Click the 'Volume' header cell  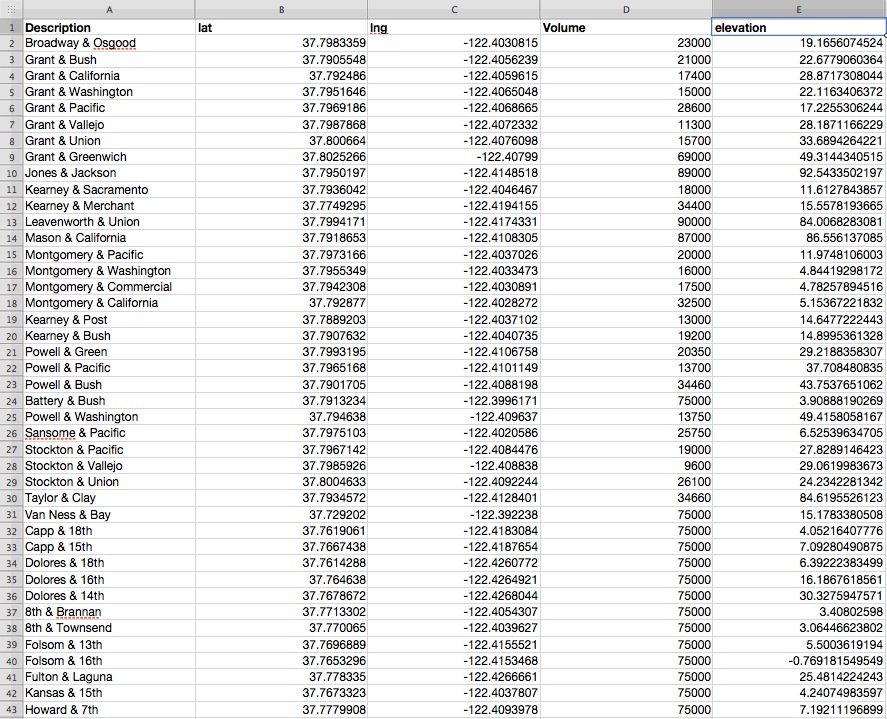(626, 27)
